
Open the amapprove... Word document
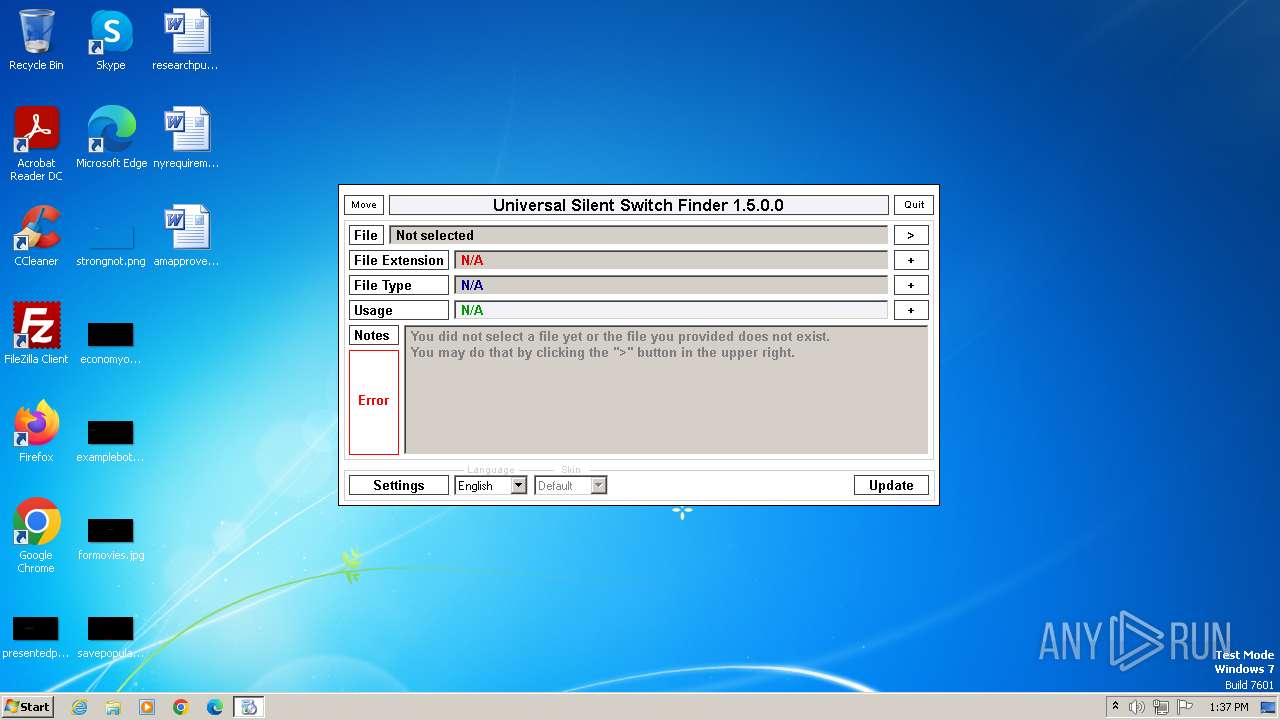click(185, 236)
